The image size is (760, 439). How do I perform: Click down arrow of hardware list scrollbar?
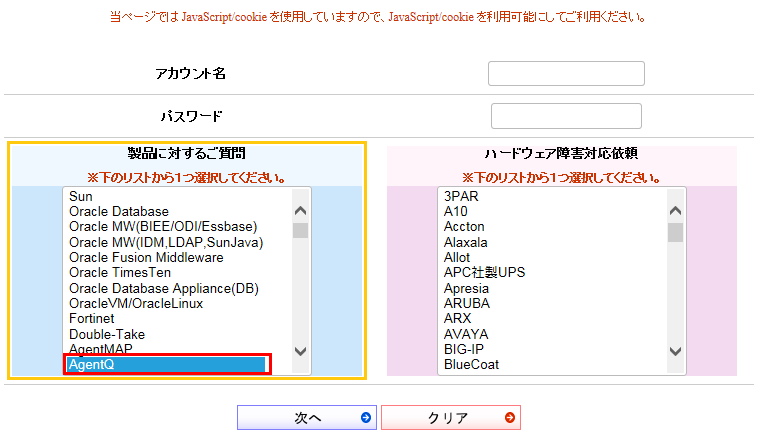(x=675, y=351)
